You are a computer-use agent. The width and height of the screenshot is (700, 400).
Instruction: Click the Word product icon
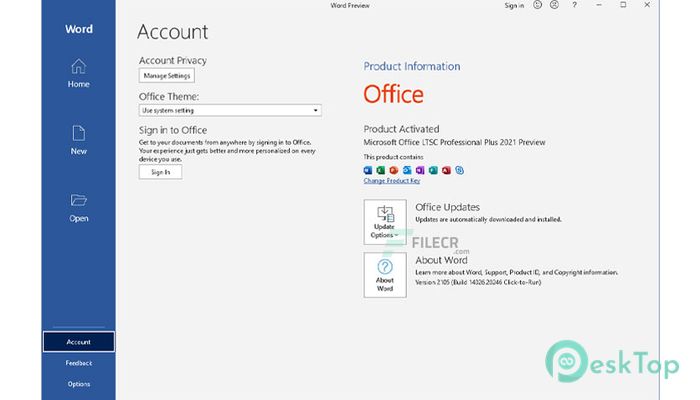pyautogui.click(x=368, y=170)
